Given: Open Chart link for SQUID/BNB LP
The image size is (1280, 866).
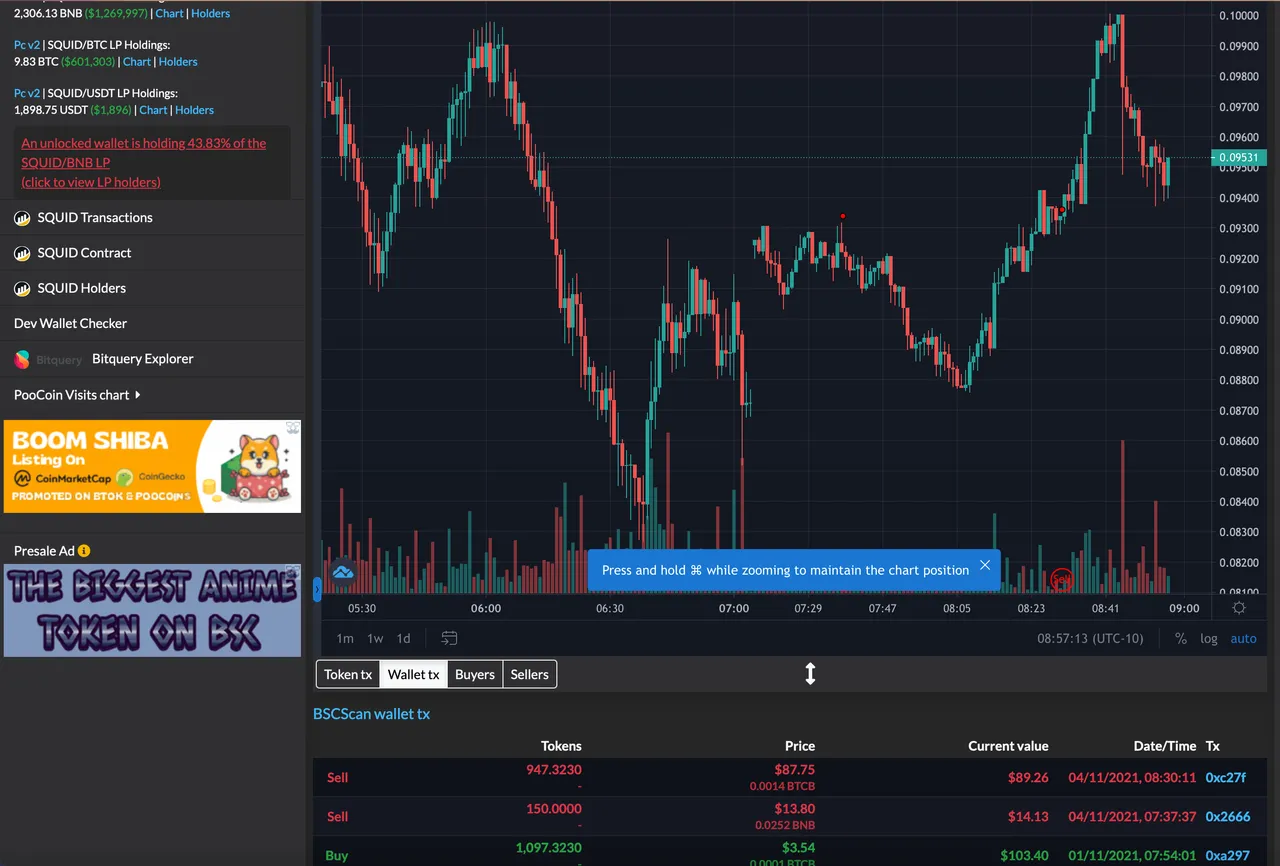Looking at the screenshot, I should [x=170, y=13].
